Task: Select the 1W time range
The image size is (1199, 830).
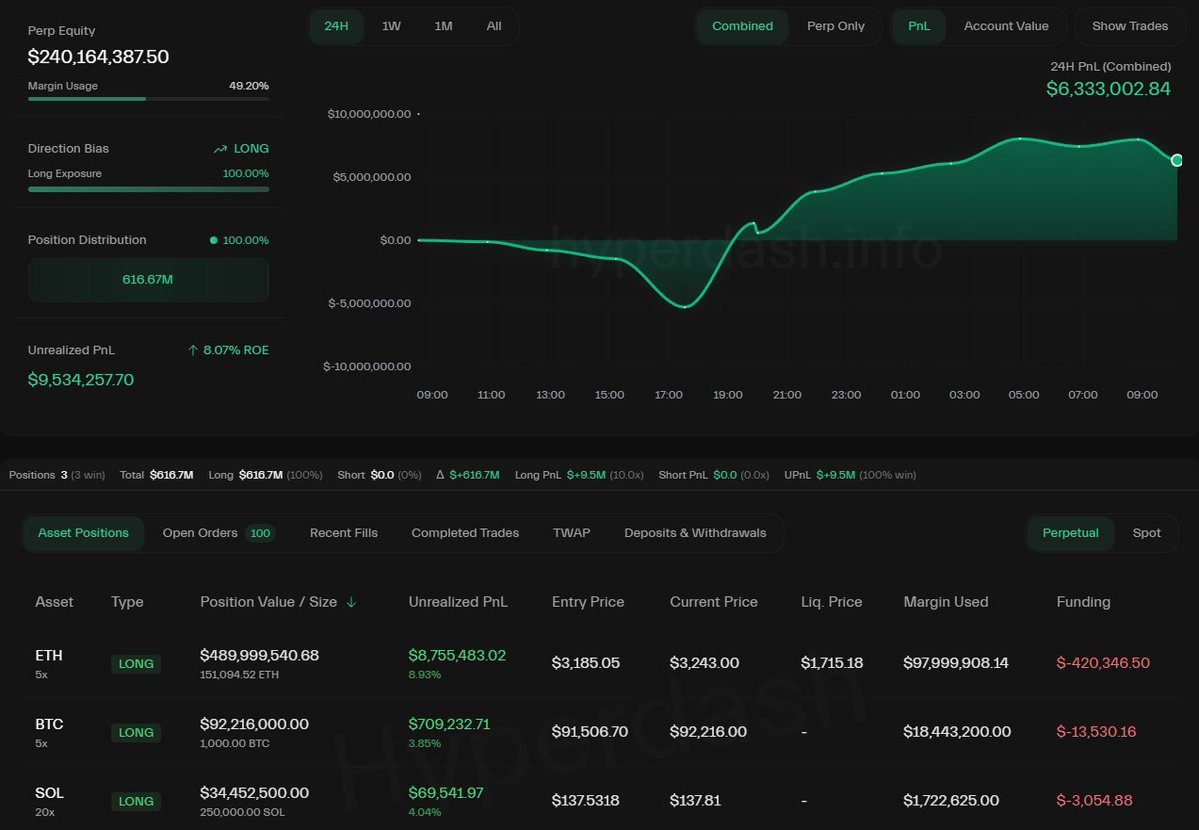Action: click(x=391, y=26)
